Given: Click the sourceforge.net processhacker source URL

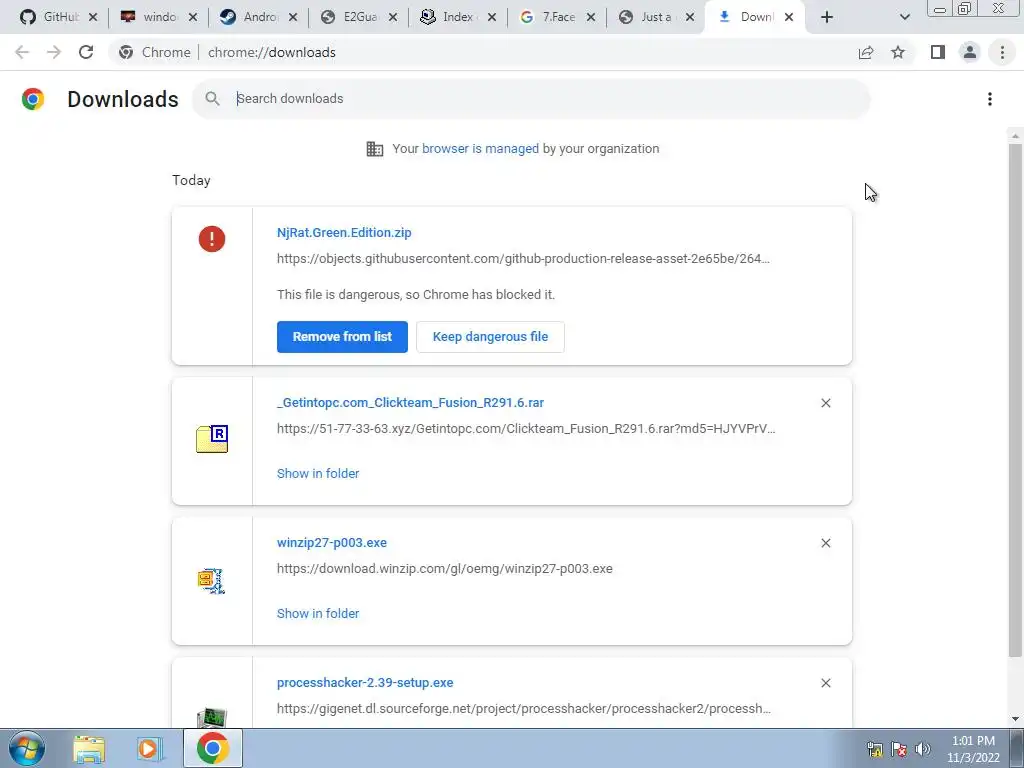Looking at the screenshot, I should point(524,709).
